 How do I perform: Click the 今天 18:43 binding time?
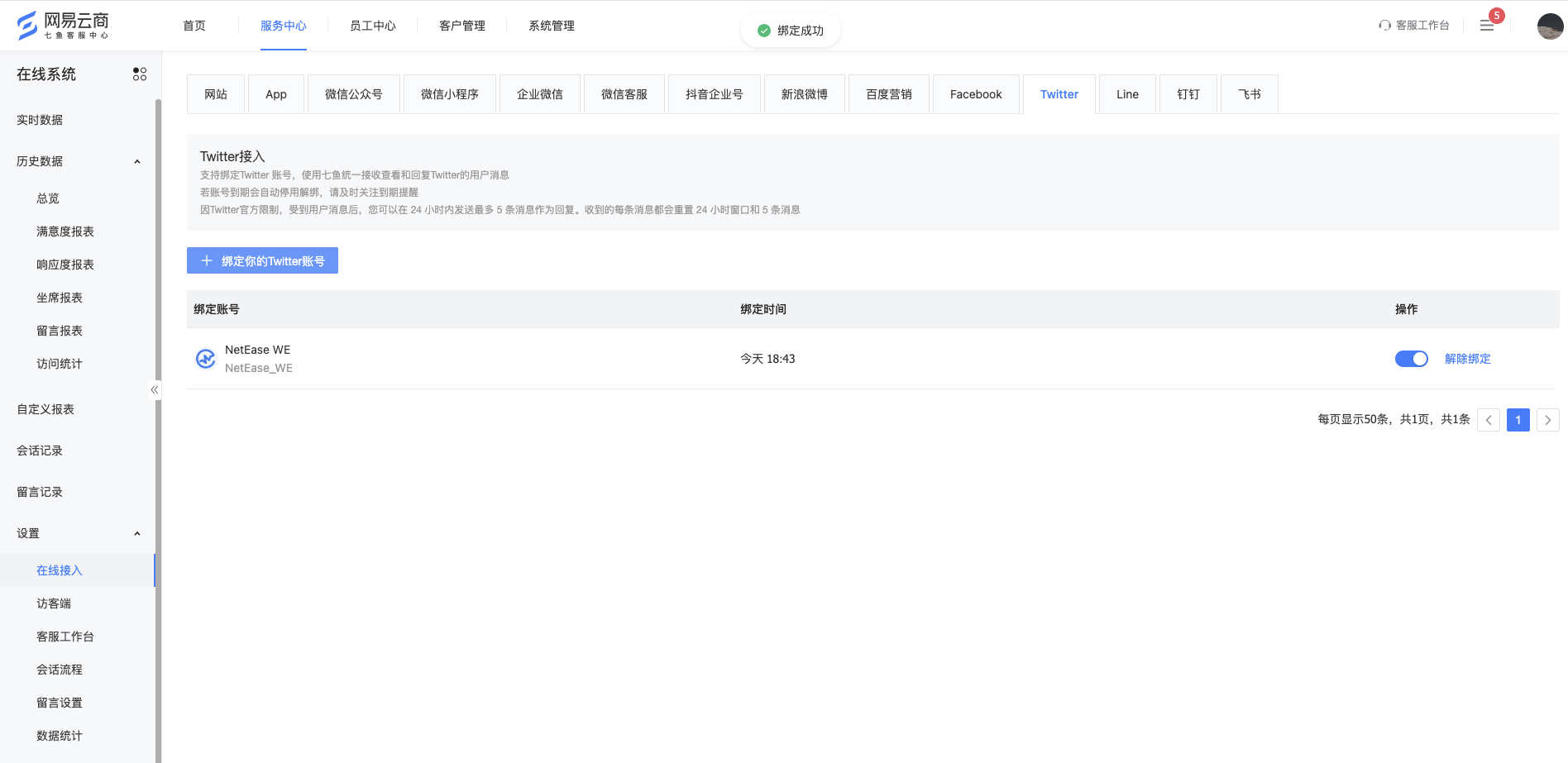click(767, 359)
